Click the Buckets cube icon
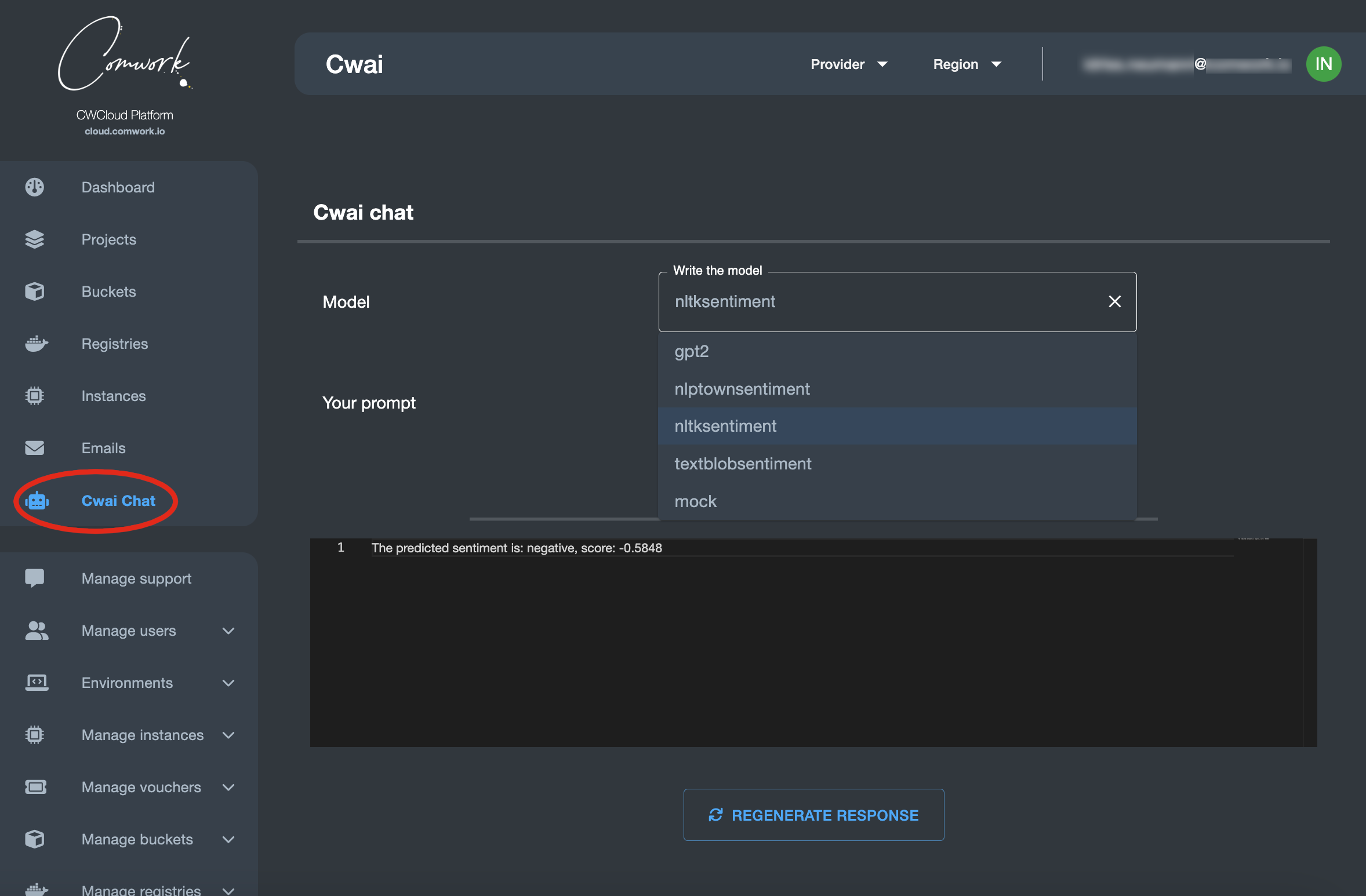Image resolution: width=1366 pixels, height=896 pixels. 35,292
